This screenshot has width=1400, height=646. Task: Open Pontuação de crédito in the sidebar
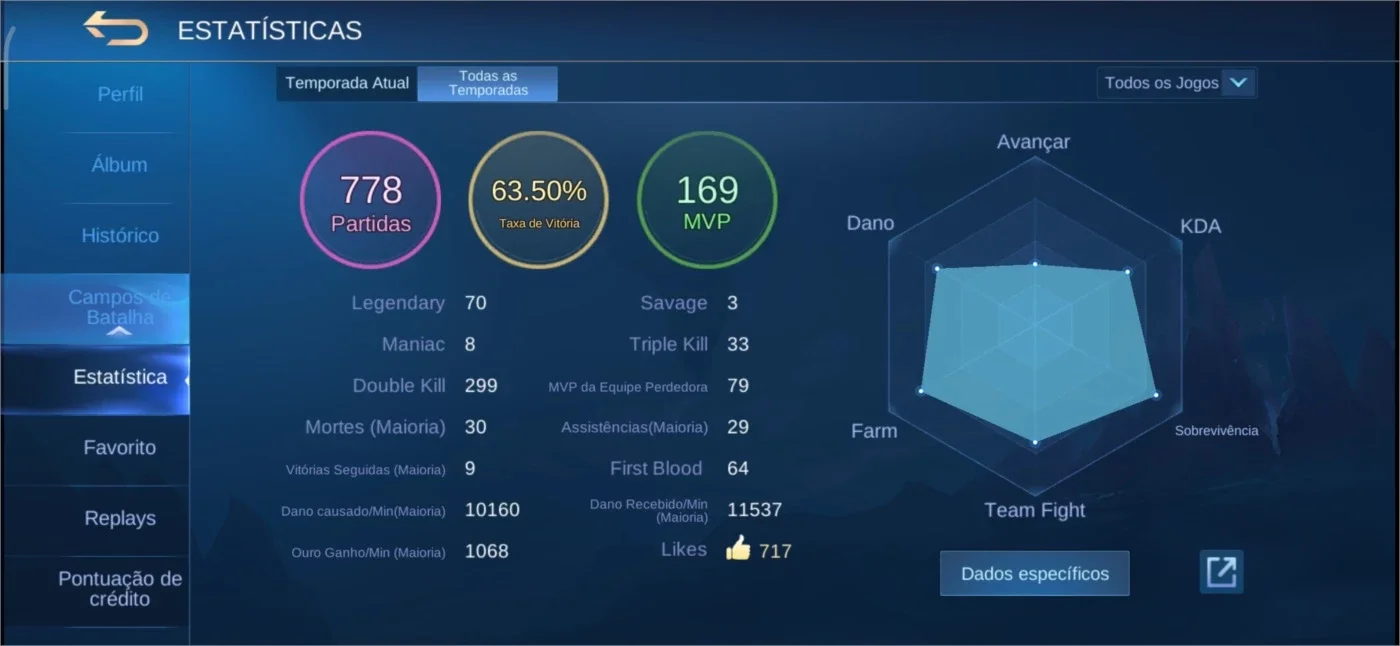pyautogui.click(x=120, y=589)
